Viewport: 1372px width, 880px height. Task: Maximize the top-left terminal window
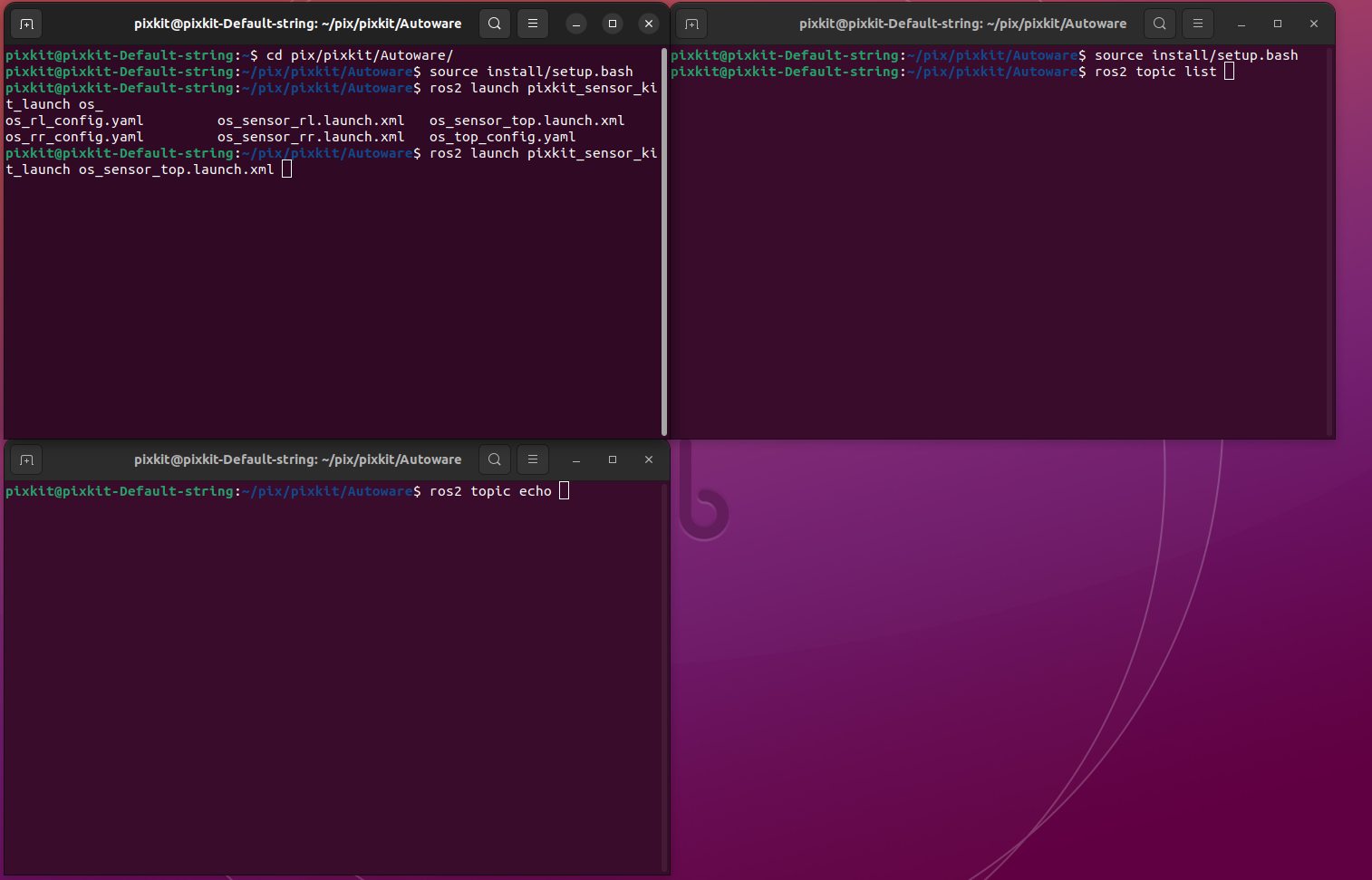coord(613,24)
